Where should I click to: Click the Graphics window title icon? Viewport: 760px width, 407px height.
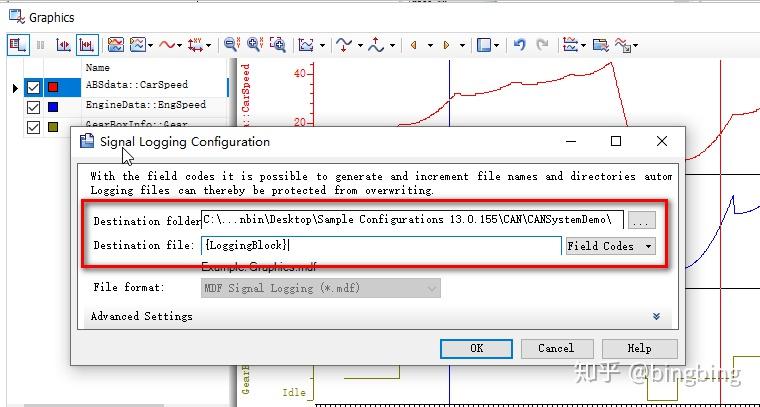(16, 17)
